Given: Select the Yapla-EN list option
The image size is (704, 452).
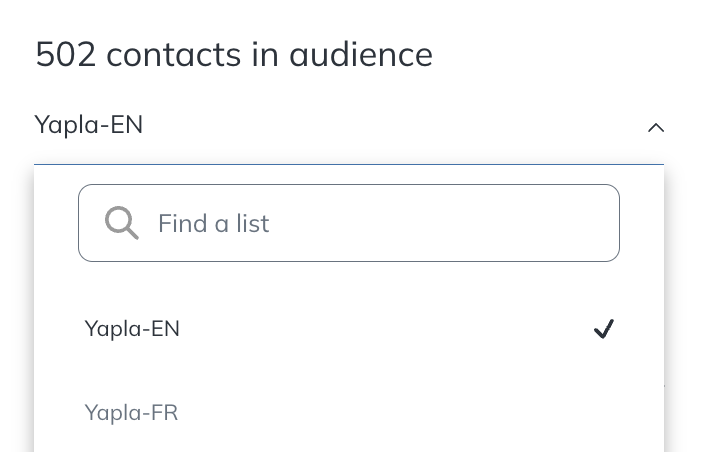Looking at the screenshot, I should pos(349,329).
